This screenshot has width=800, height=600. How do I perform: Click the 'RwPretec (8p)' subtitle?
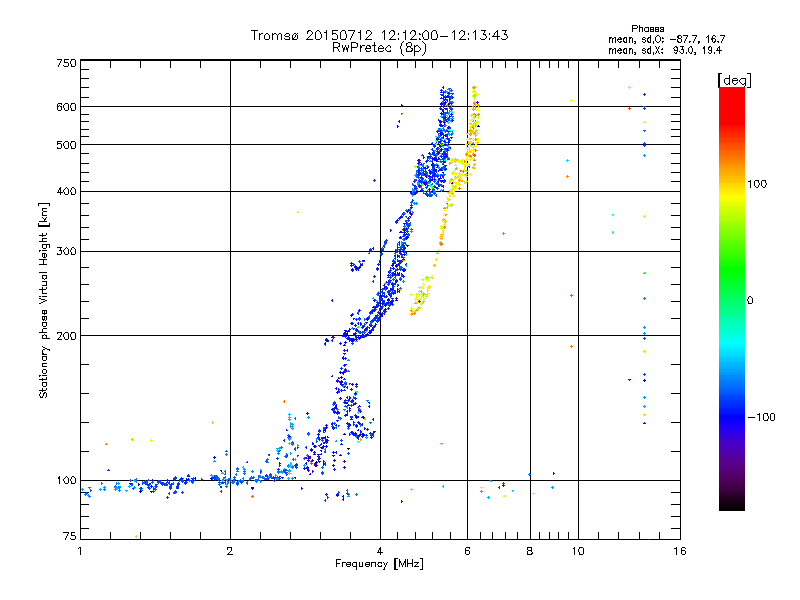[x=379, y=48]
